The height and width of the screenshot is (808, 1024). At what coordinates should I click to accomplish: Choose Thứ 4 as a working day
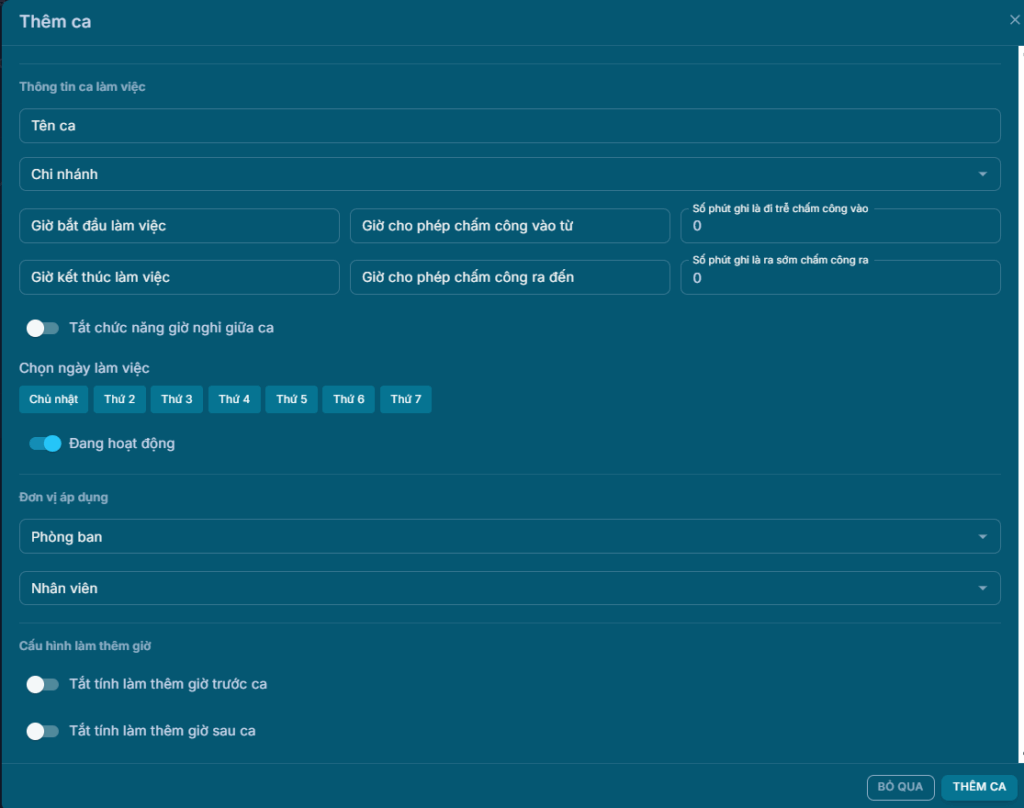coord(234,400)
